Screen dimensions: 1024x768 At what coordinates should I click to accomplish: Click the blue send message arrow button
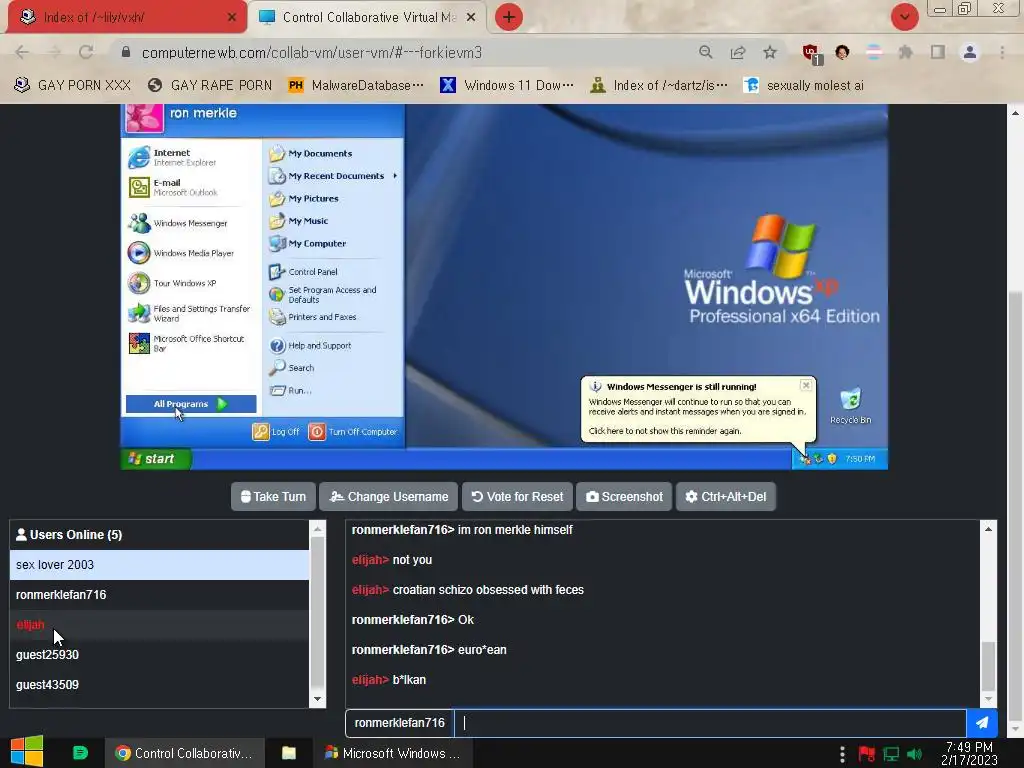[982, 723]
